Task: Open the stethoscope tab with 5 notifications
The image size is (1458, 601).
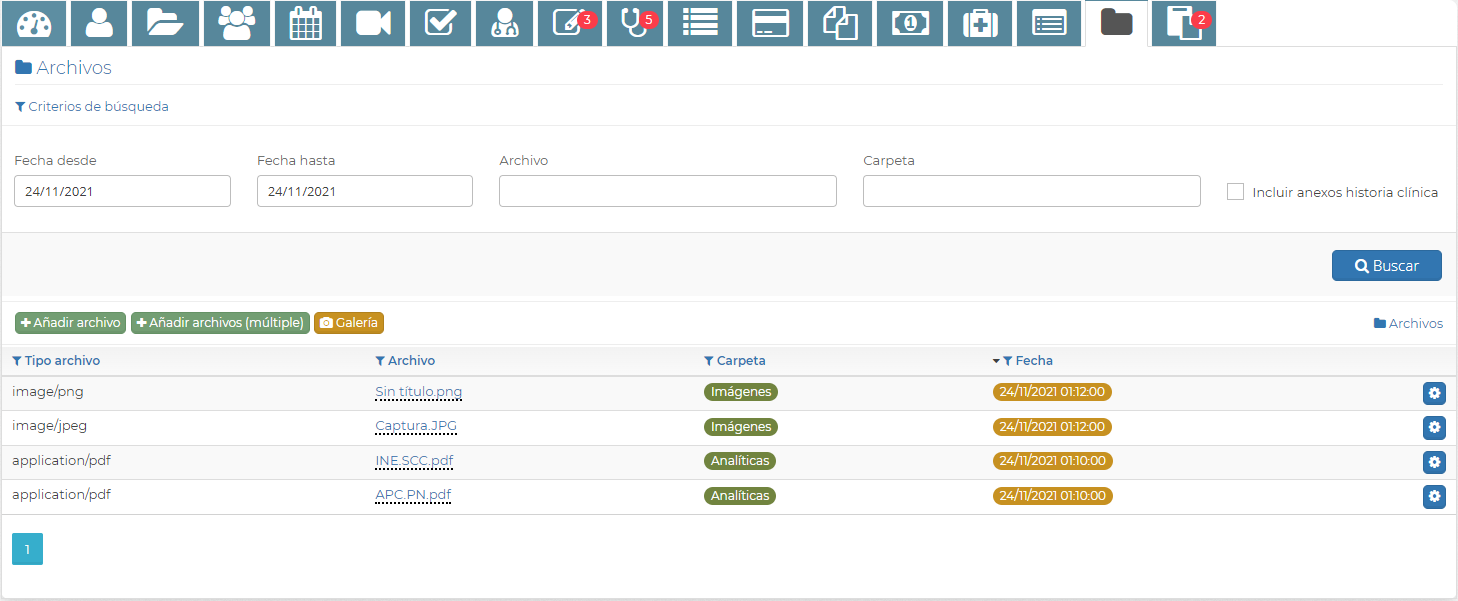Action: tap(635, 24)
